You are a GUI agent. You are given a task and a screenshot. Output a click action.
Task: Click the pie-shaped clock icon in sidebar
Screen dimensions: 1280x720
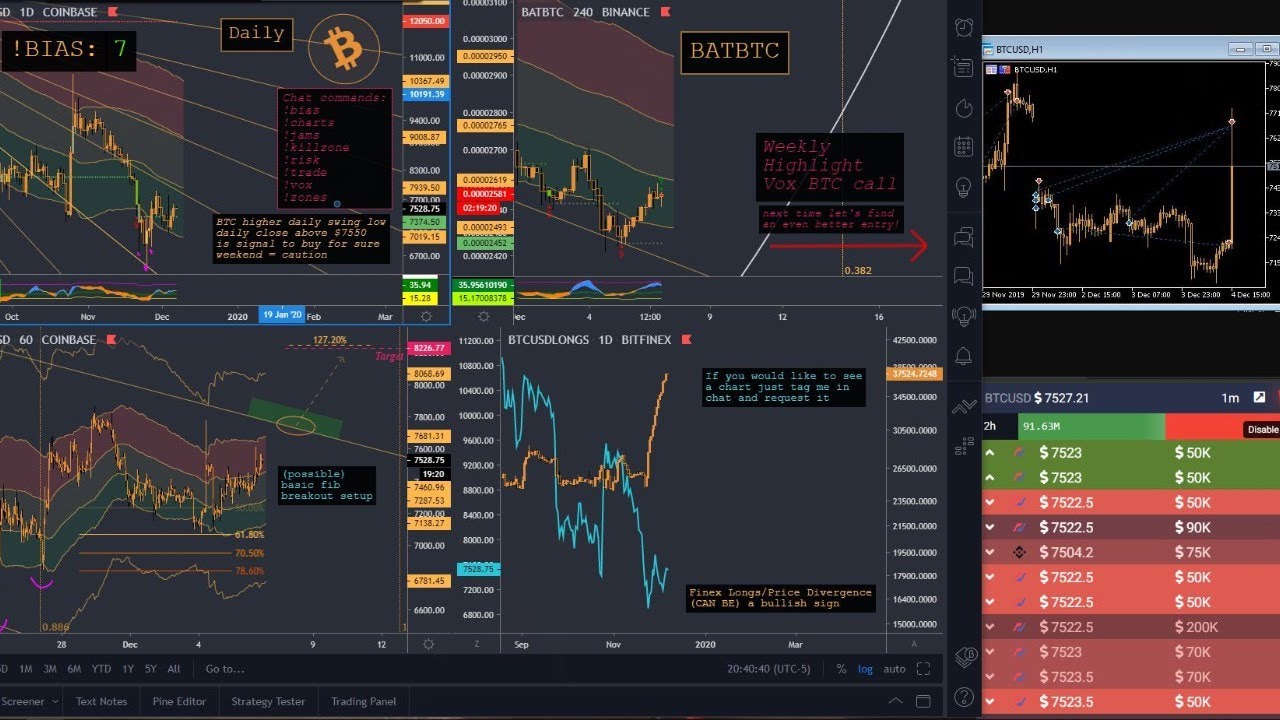coord(964,108)
